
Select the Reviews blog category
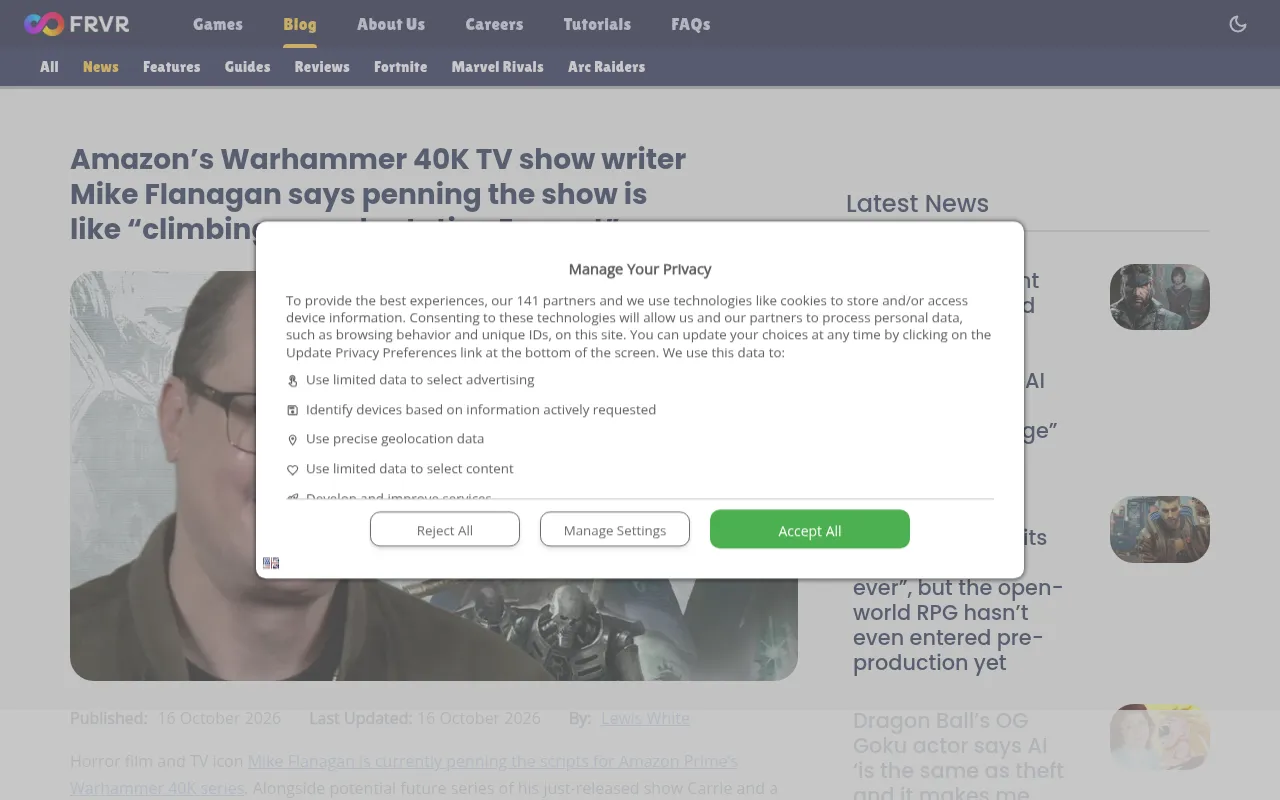[322, 67]
